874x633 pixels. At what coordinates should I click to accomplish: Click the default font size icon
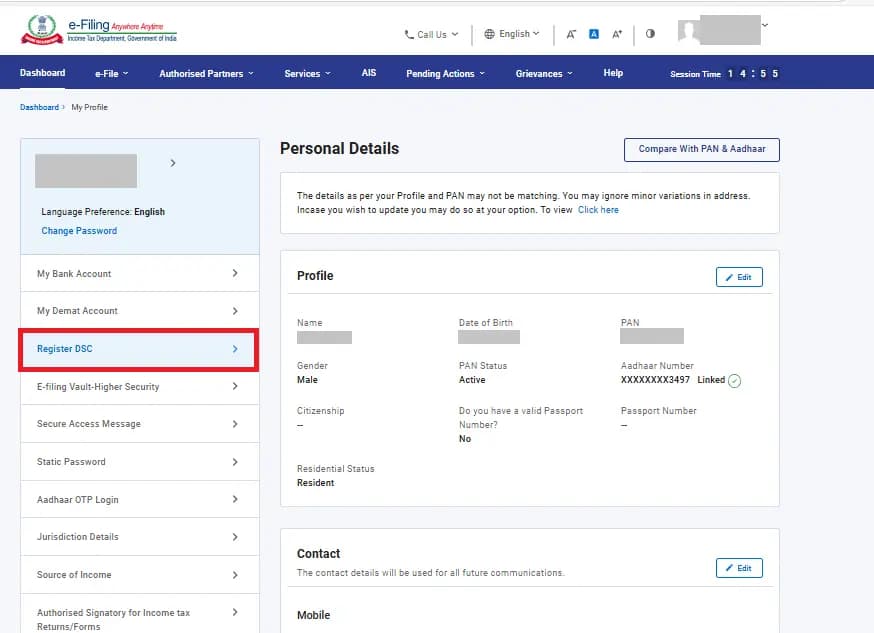tap(592, 33)
